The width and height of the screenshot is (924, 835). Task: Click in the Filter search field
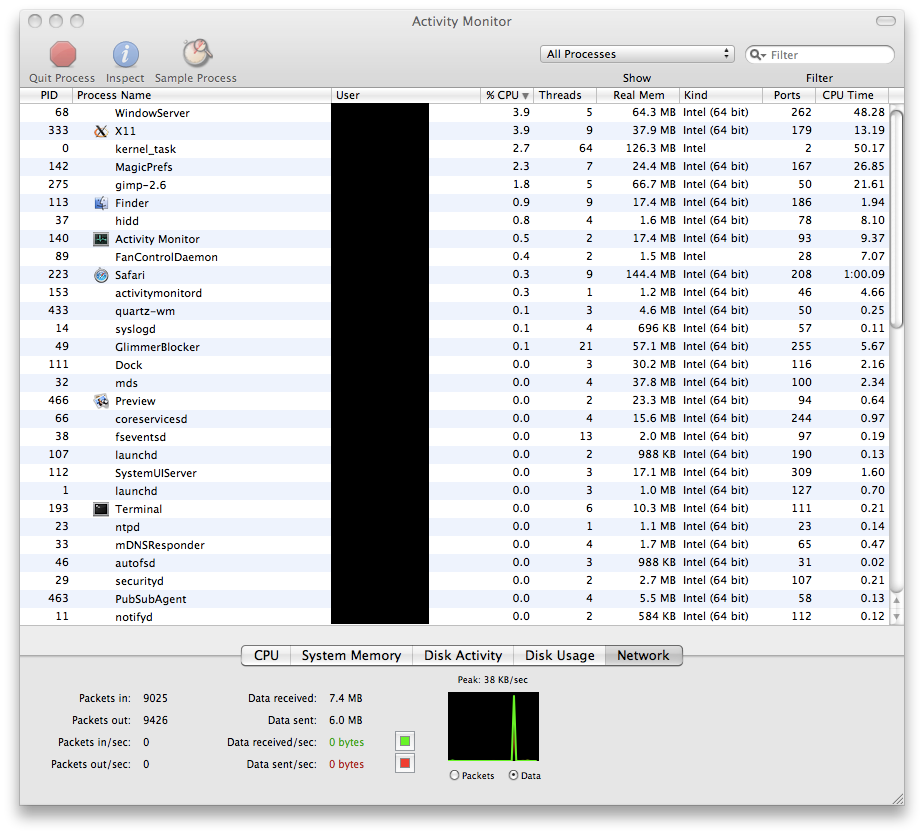[x=820, y=55]
